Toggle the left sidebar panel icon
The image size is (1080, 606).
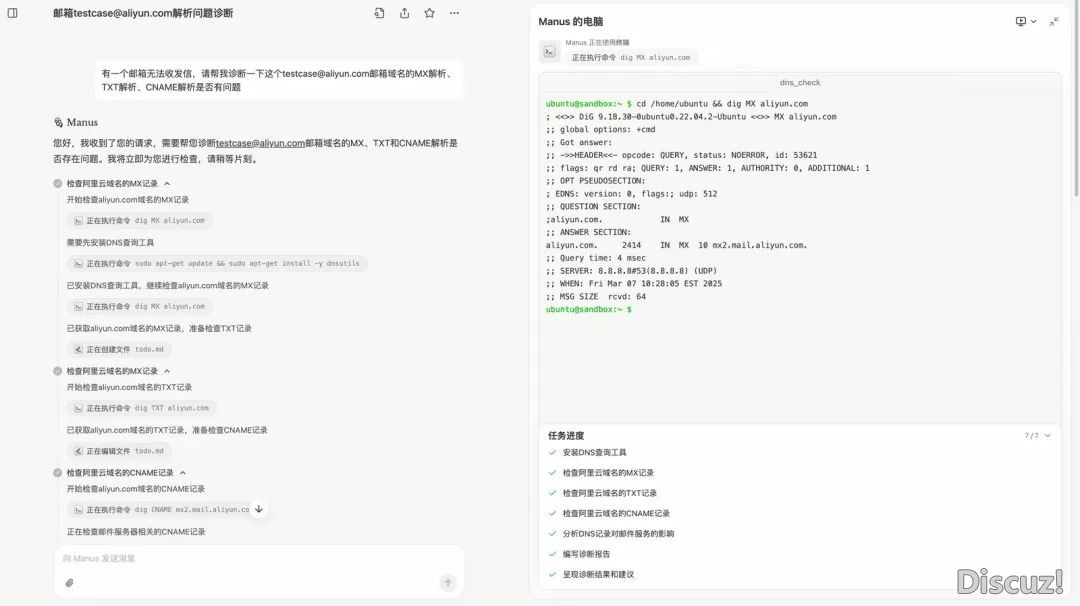click(x=12, y=13)
